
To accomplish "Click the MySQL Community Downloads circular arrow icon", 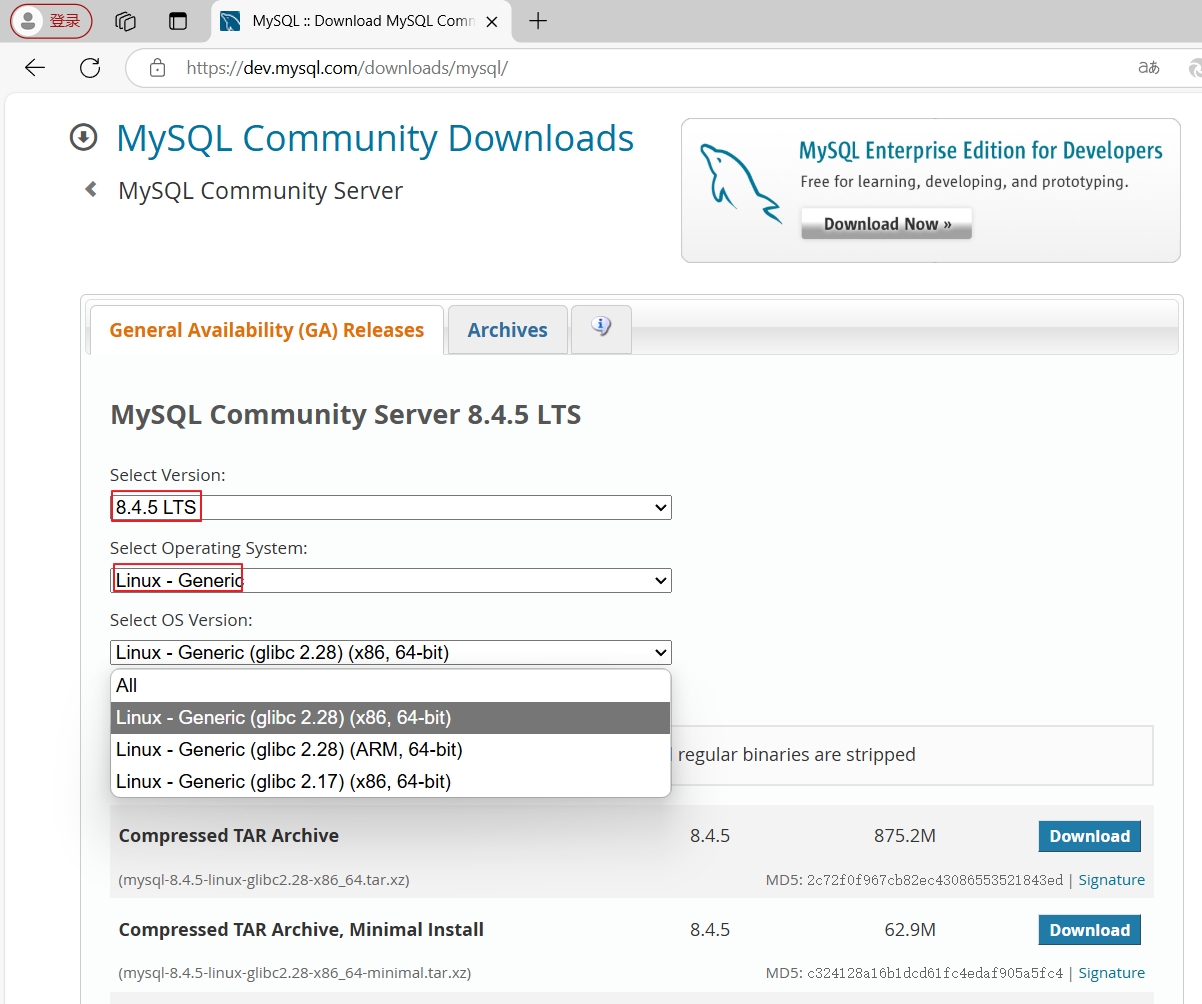I will click(83, 138).
